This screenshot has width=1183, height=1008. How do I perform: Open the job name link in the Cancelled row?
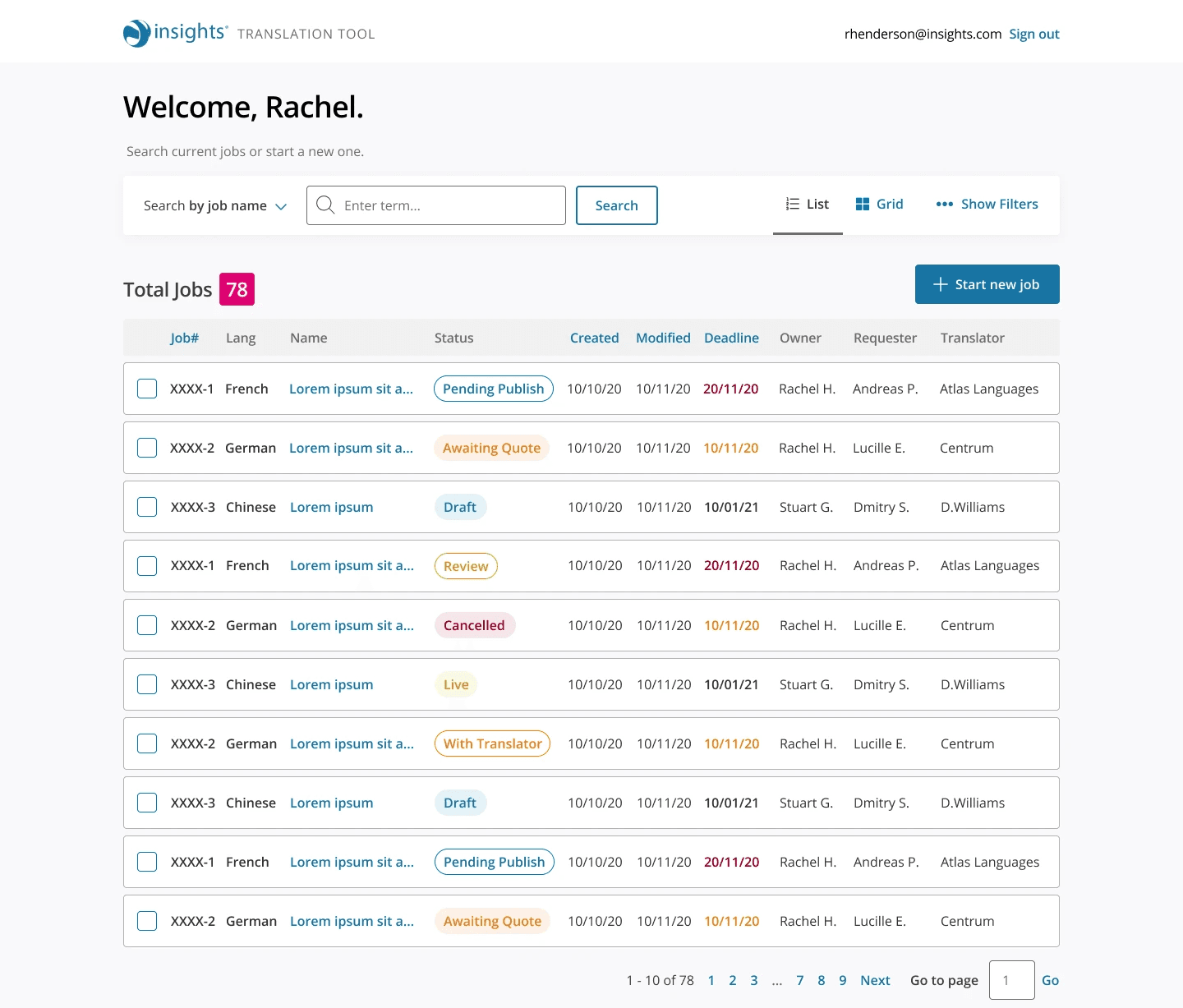pyautogui.click(x=352, y=625)
